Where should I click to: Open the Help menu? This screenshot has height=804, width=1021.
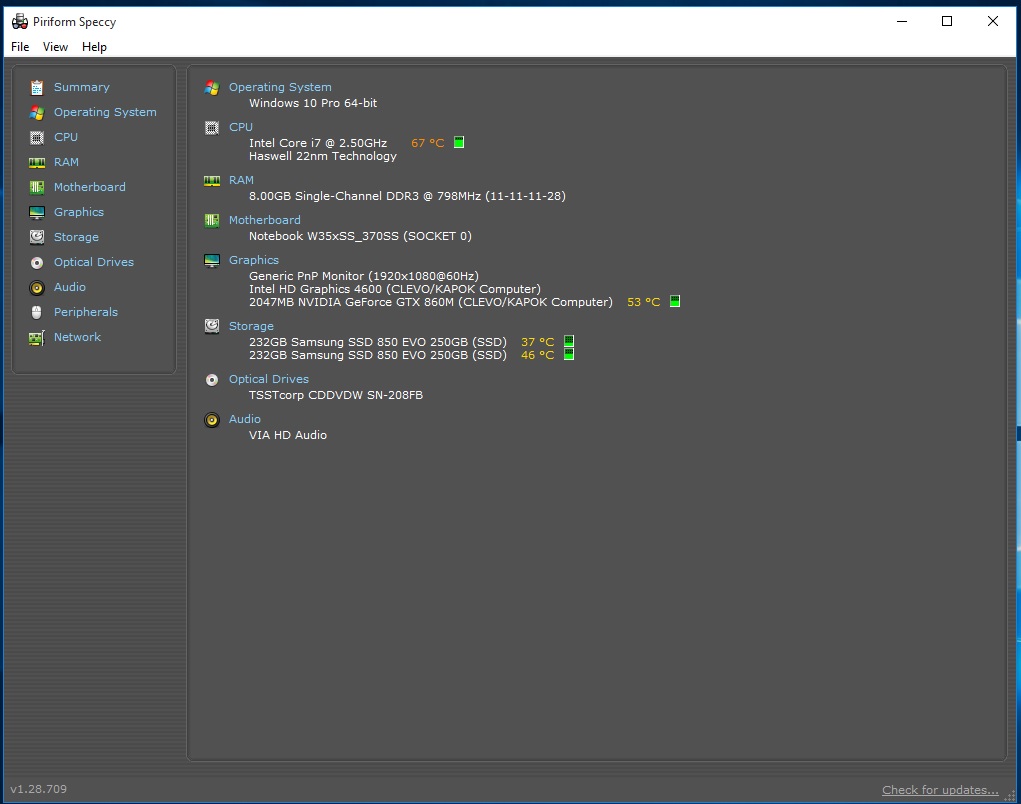94,47
